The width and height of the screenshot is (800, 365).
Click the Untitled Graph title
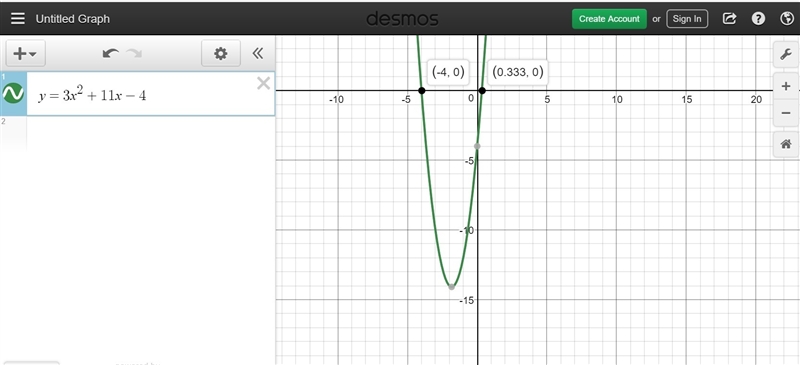point(72,19)
